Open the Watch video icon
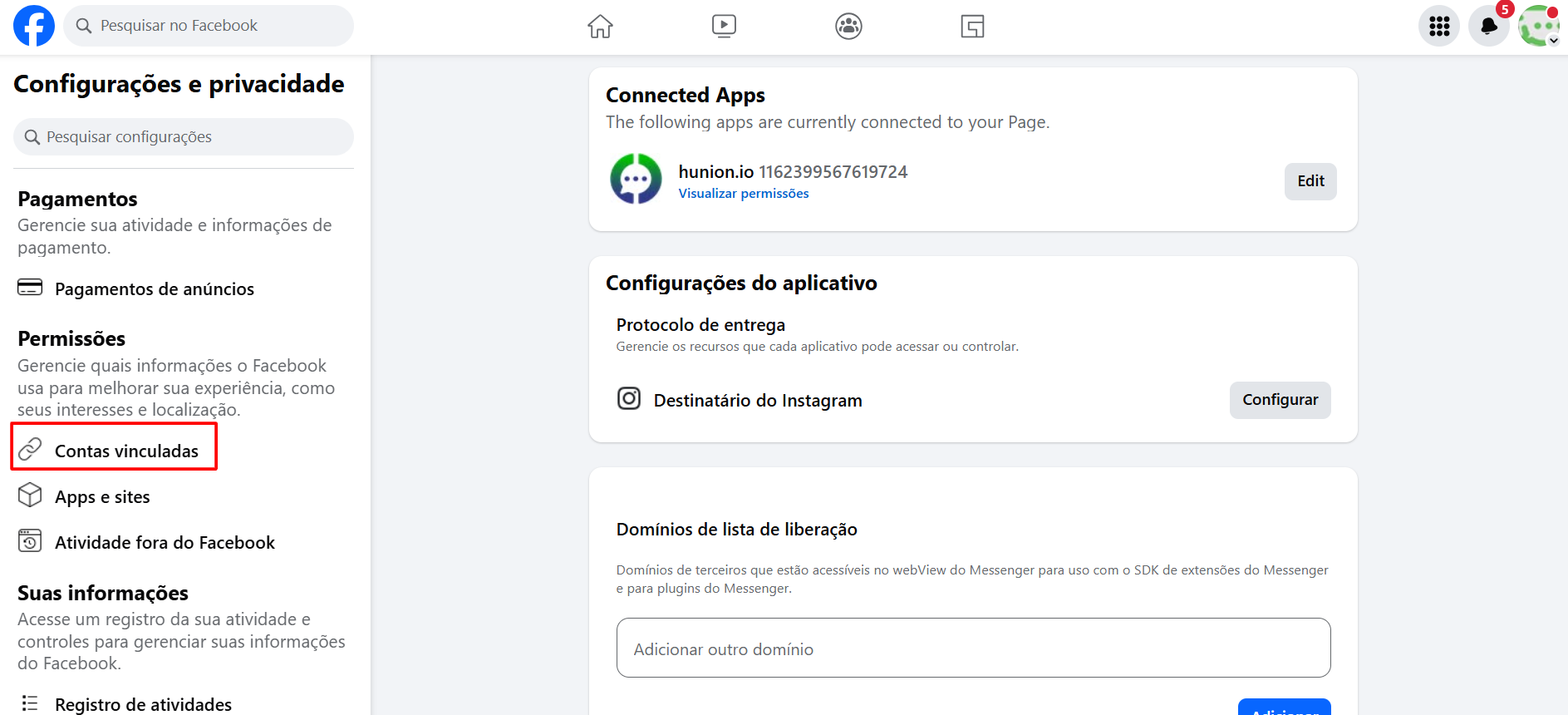The image size is (1568, 715). (724, 27)
